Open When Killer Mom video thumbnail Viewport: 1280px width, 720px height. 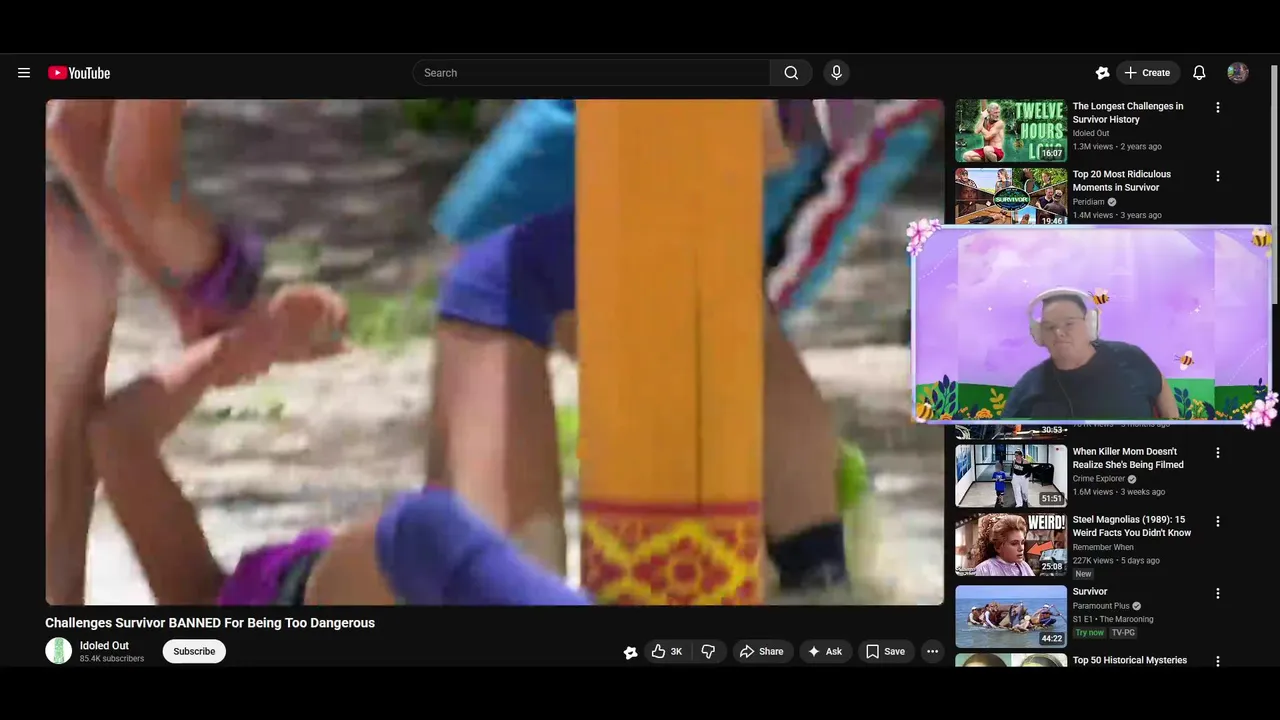click(x=1011, y=475)
